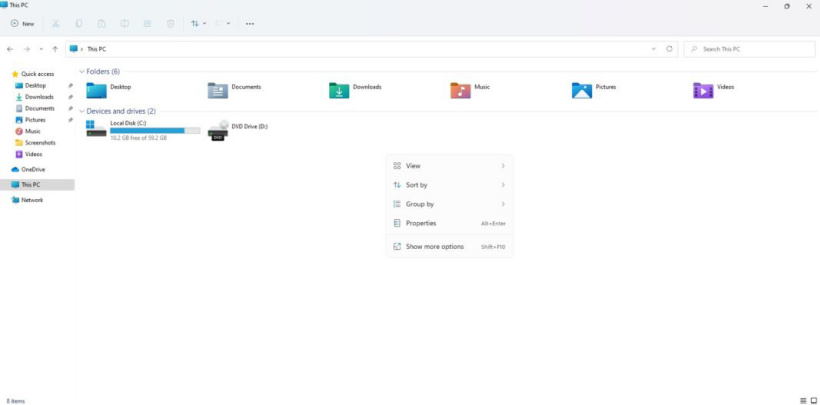This screenshot has width=820, height=405.
Task: Open recent locations dropdown arrow
Action: [x=41, y=49]
